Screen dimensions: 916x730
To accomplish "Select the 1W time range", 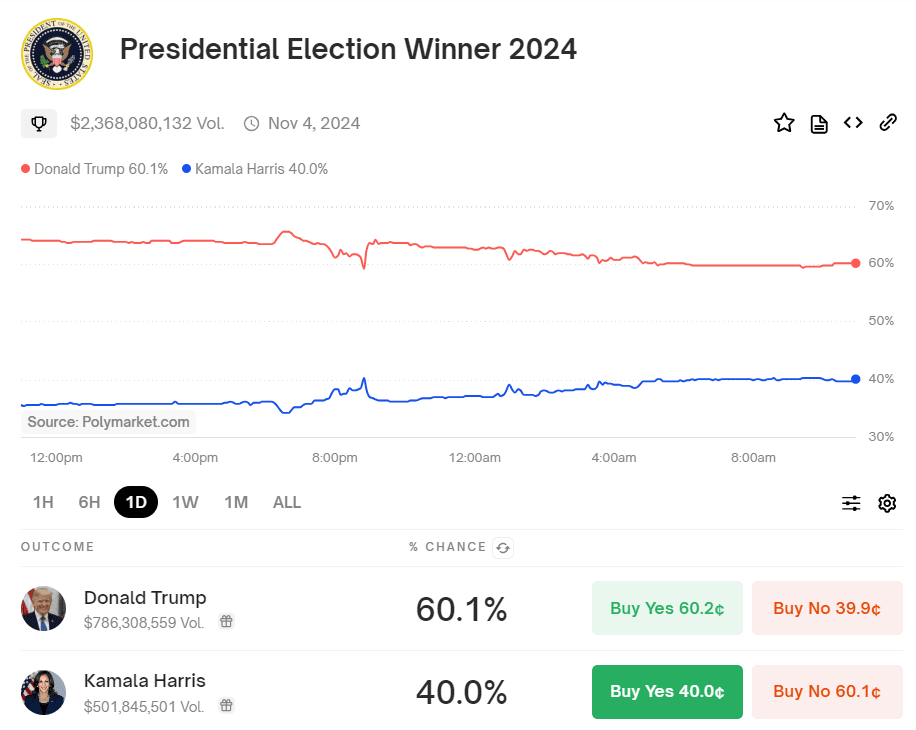I will pos(185,502).
